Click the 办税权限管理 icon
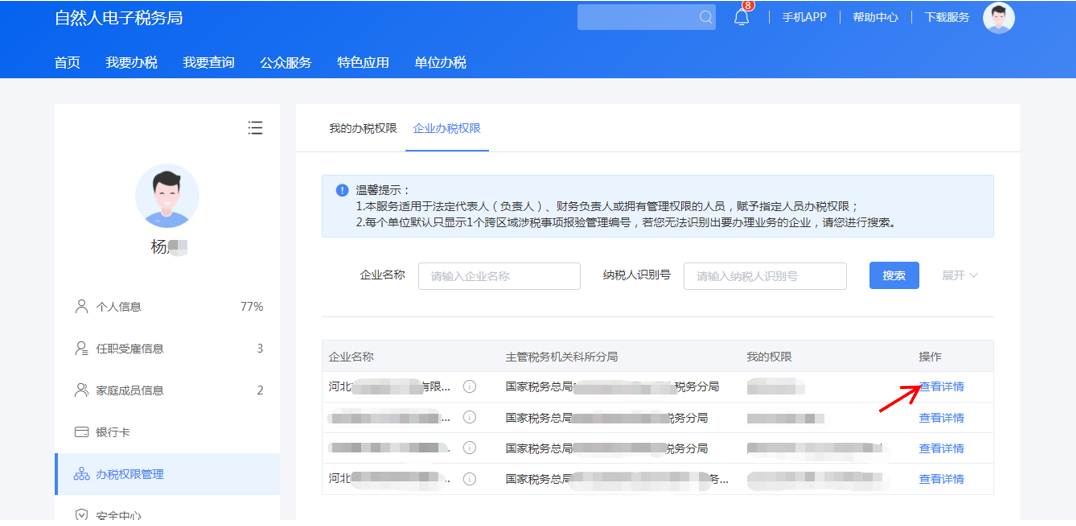 [x=82, y=474]
